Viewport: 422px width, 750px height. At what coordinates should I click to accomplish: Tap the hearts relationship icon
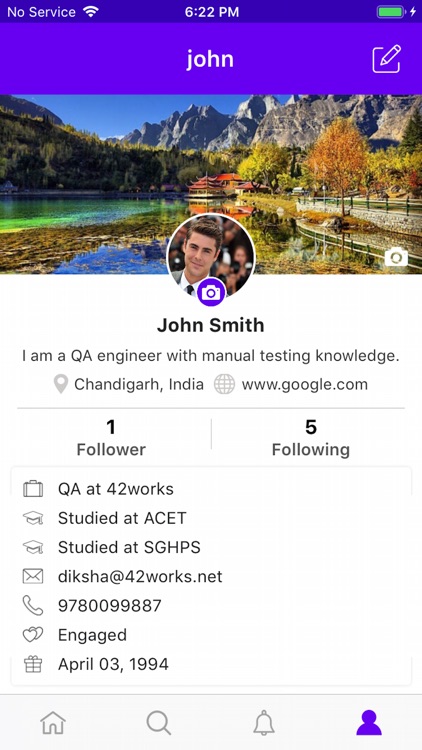(x=33, y=635)
